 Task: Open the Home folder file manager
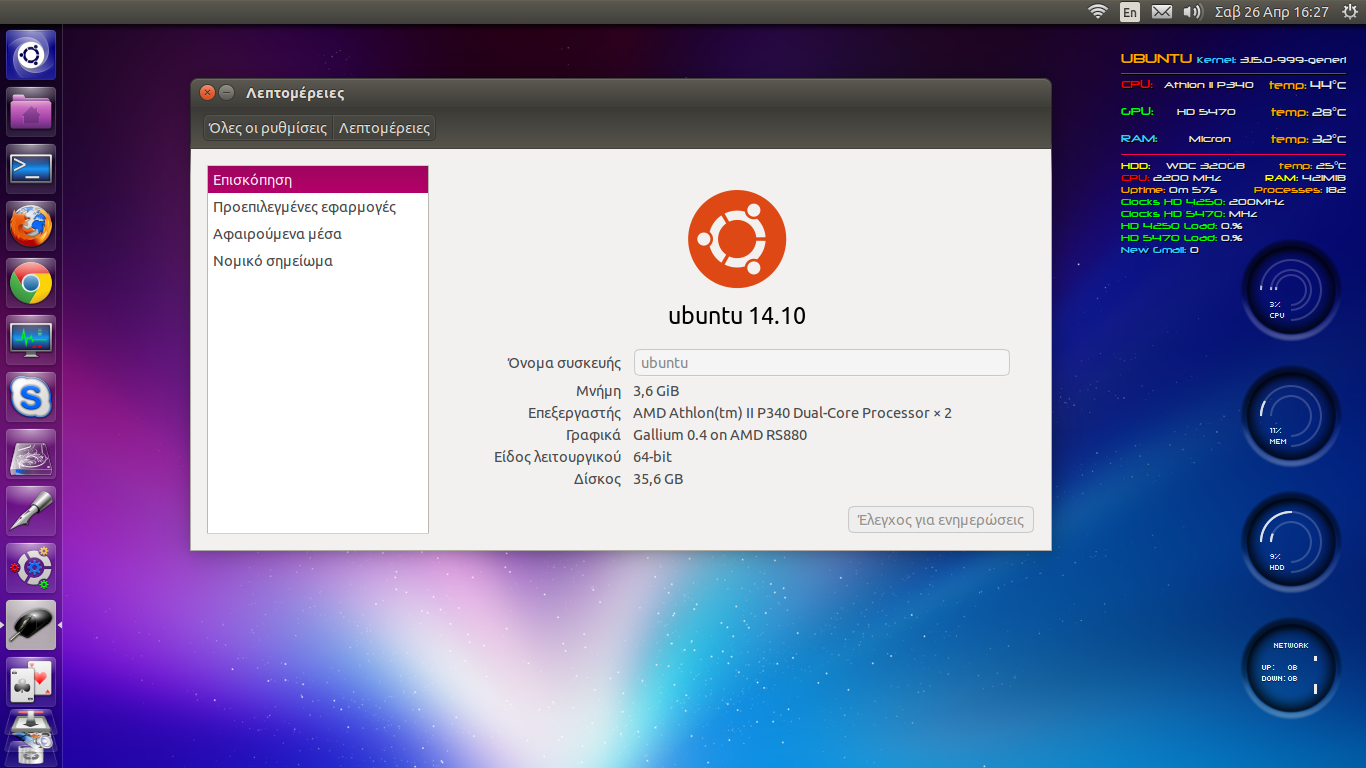coord(31,112)
